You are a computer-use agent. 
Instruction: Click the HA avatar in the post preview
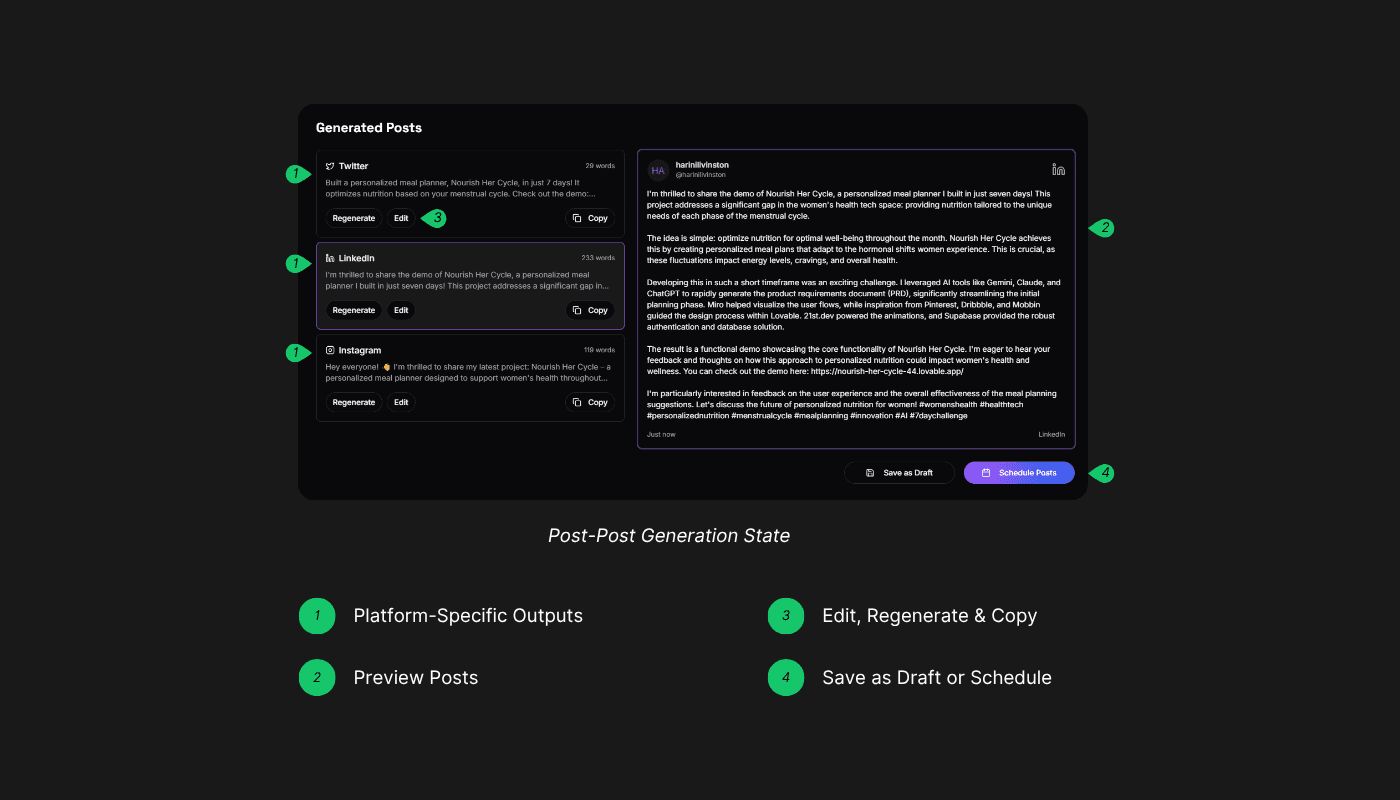click(x=658, y=170)
